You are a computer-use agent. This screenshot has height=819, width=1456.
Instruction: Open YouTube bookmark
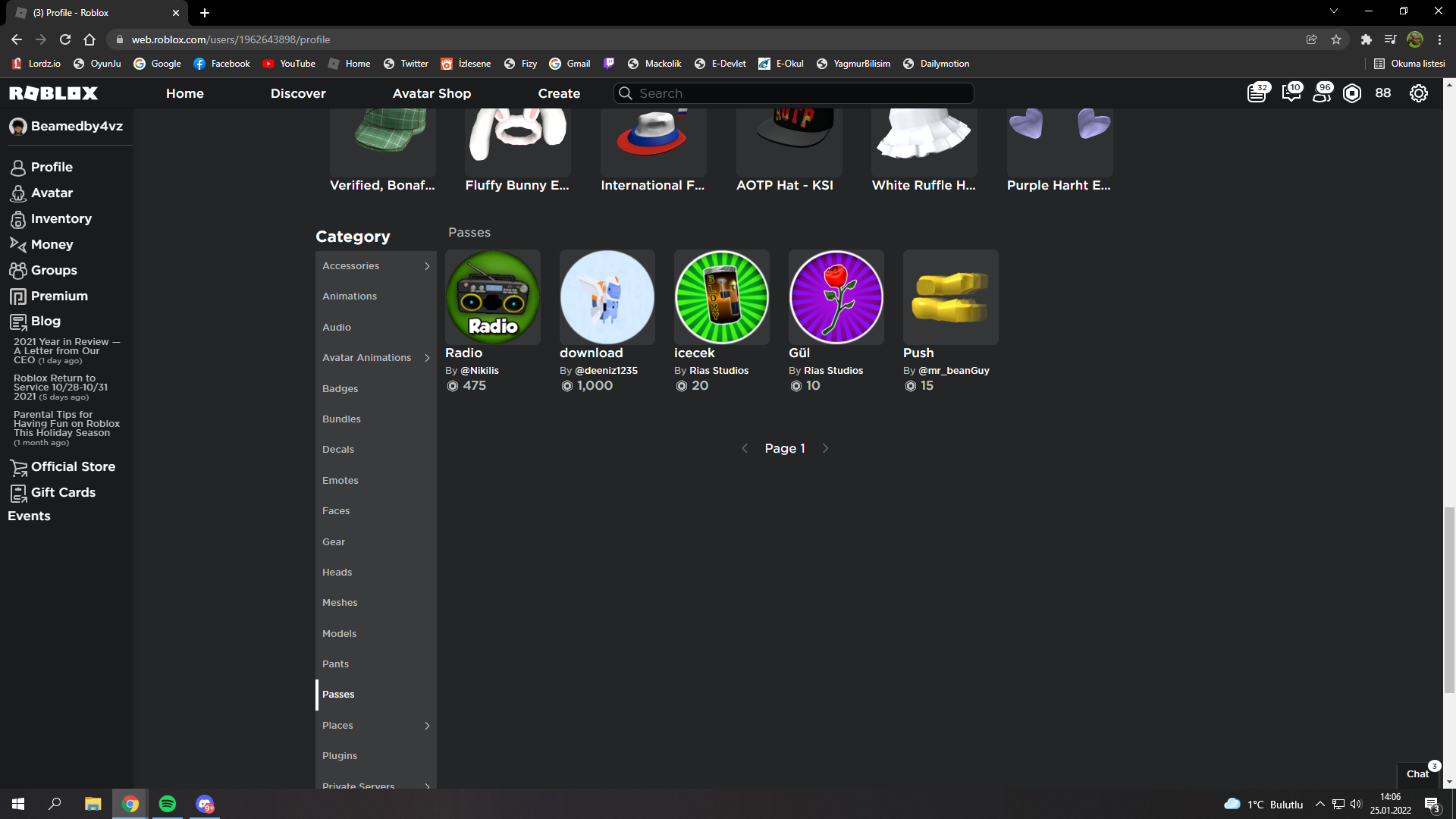tap(289, 64)
